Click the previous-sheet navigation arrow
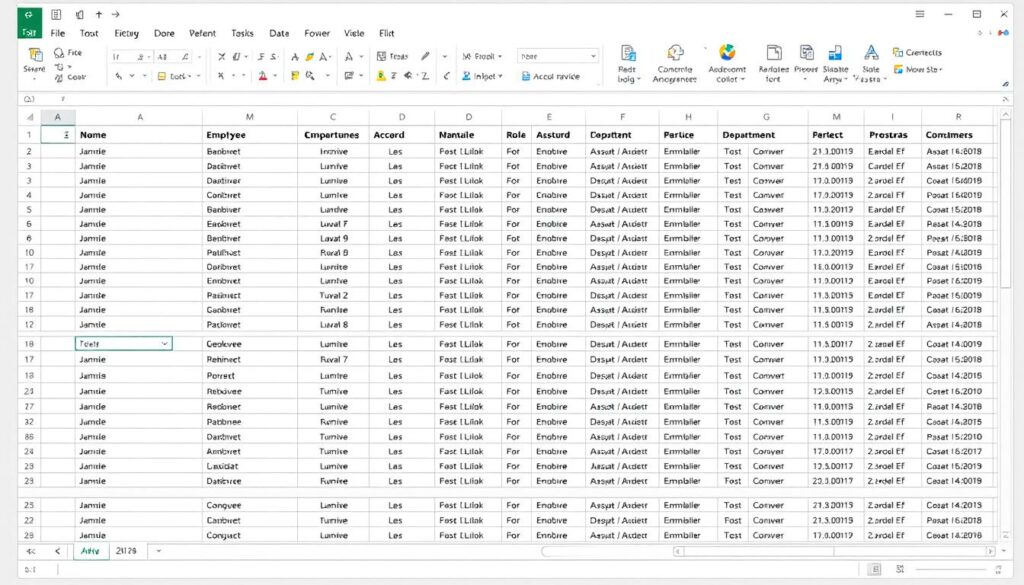The width and height of the screenshot is (1024, 585). pyautogui.click(x=57, y=552)
